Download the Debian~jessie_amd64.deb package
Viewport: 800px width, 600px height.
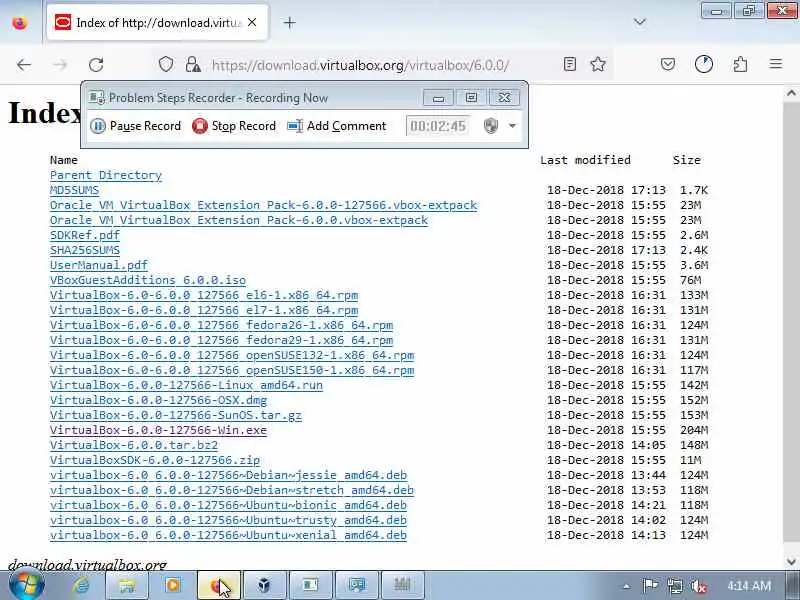pos(229,475)
